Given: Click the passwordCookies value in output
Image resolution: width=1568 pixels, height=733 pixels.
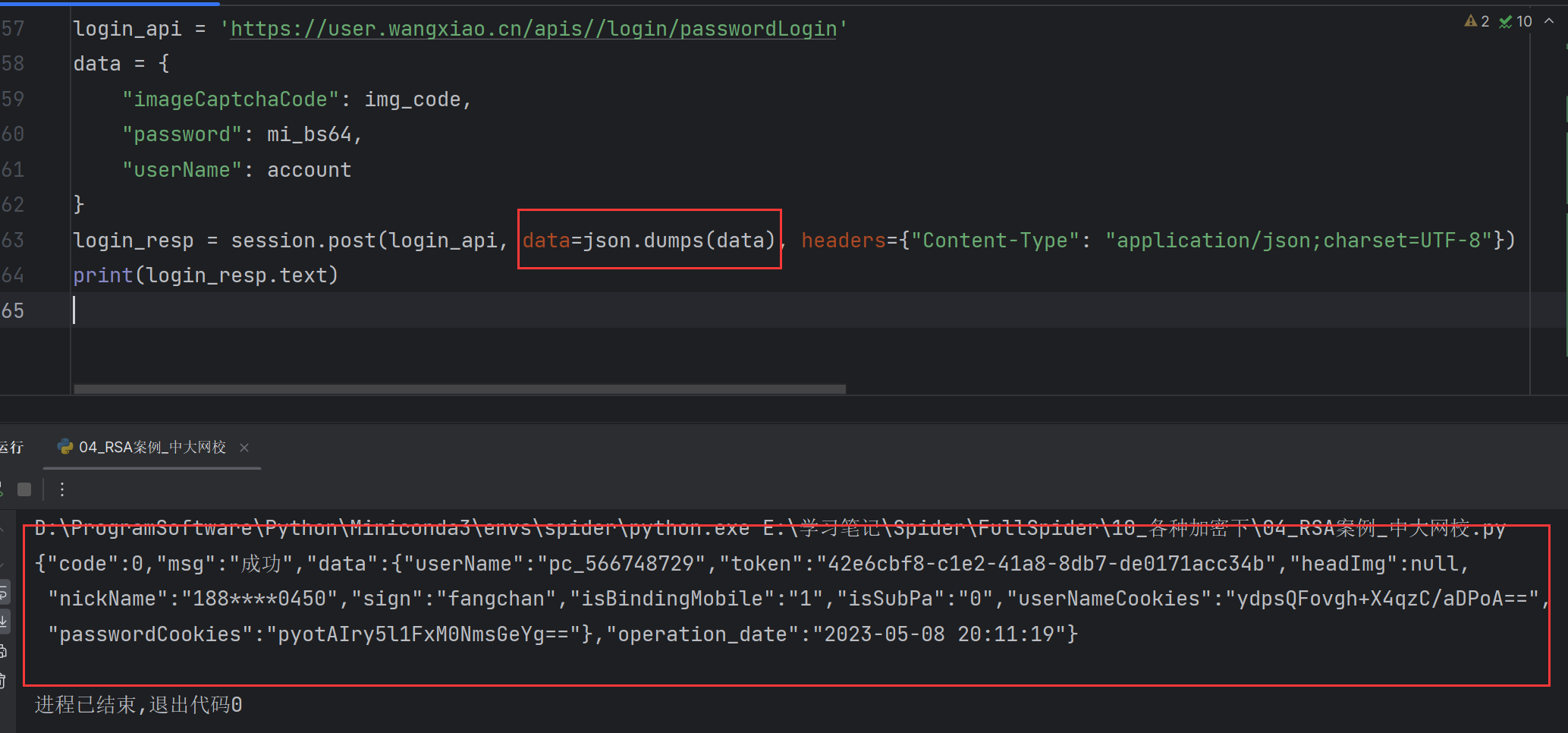Looking at the screenshot, I should [424, 634].
